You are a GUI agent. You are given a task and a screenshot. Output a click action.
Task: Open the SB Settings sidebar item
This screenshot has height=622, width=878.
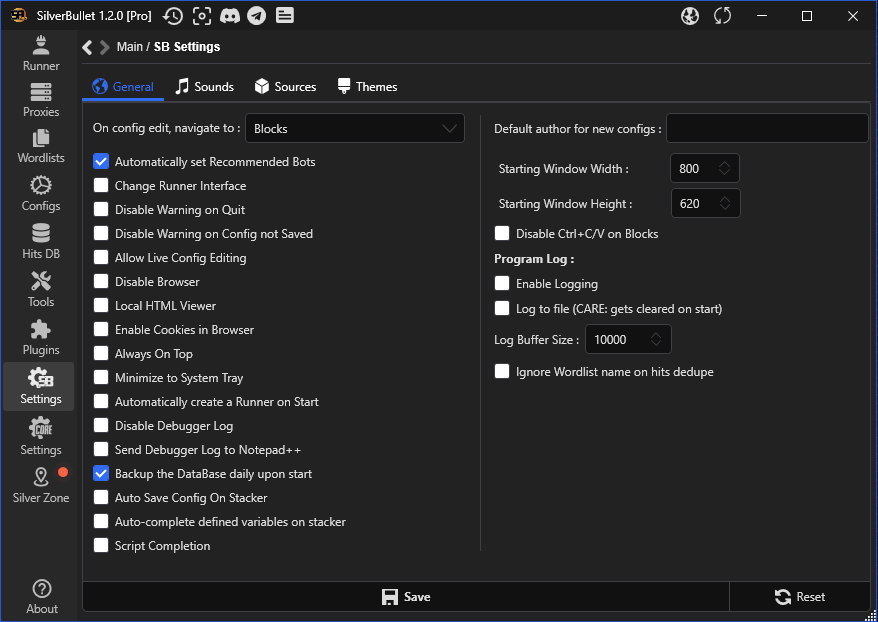39,386
